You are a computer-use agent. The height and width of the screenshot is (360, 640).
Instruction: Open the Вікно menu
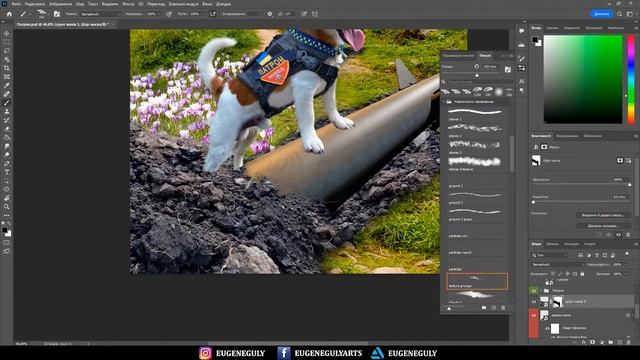click(207, 4)
